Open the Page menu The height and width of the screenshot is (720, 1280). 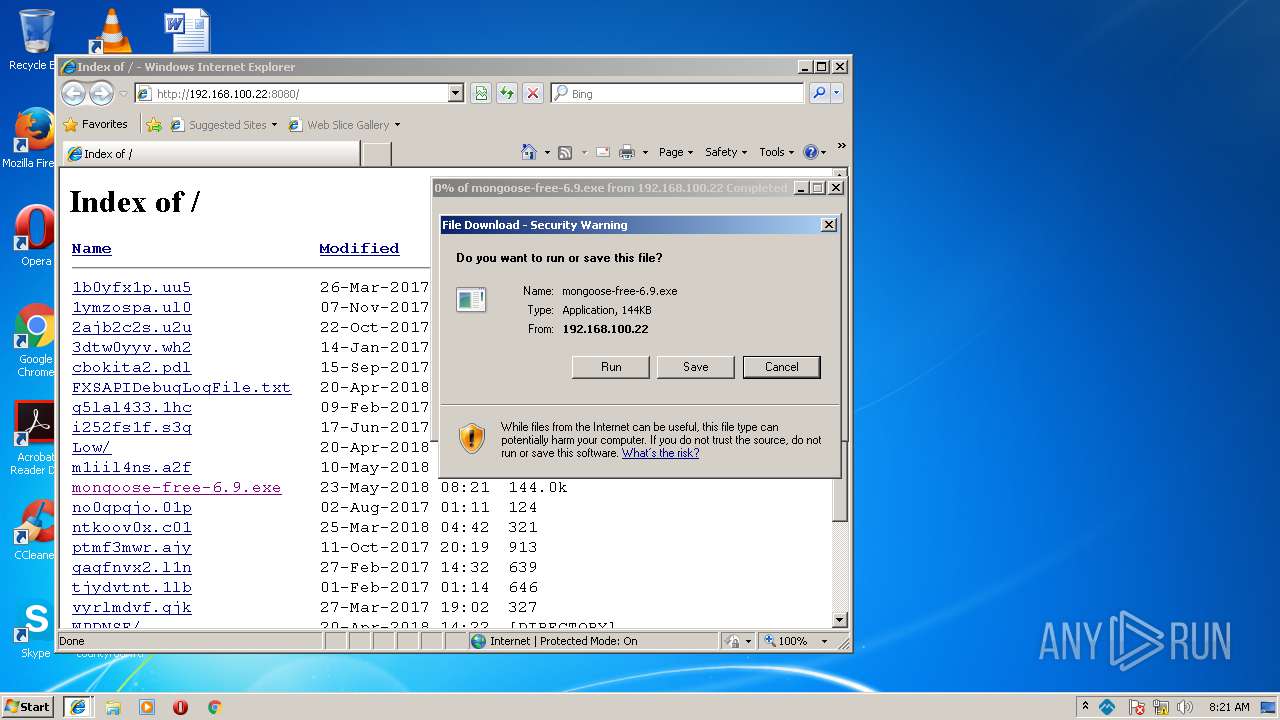(676, 152)
